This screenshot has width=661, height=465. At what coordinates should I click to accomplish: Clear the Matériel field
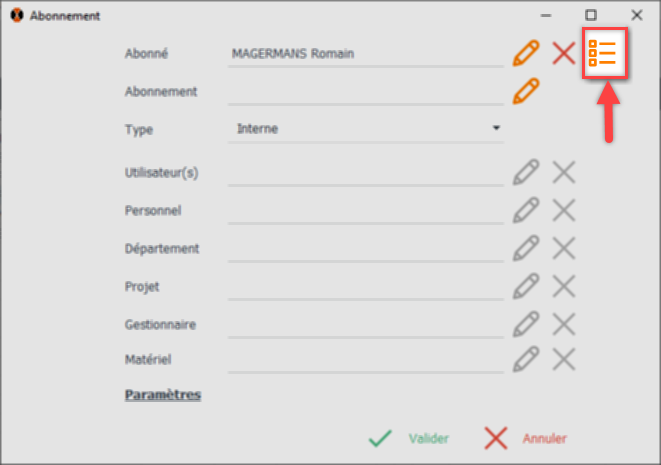click(x=564, y=359)
